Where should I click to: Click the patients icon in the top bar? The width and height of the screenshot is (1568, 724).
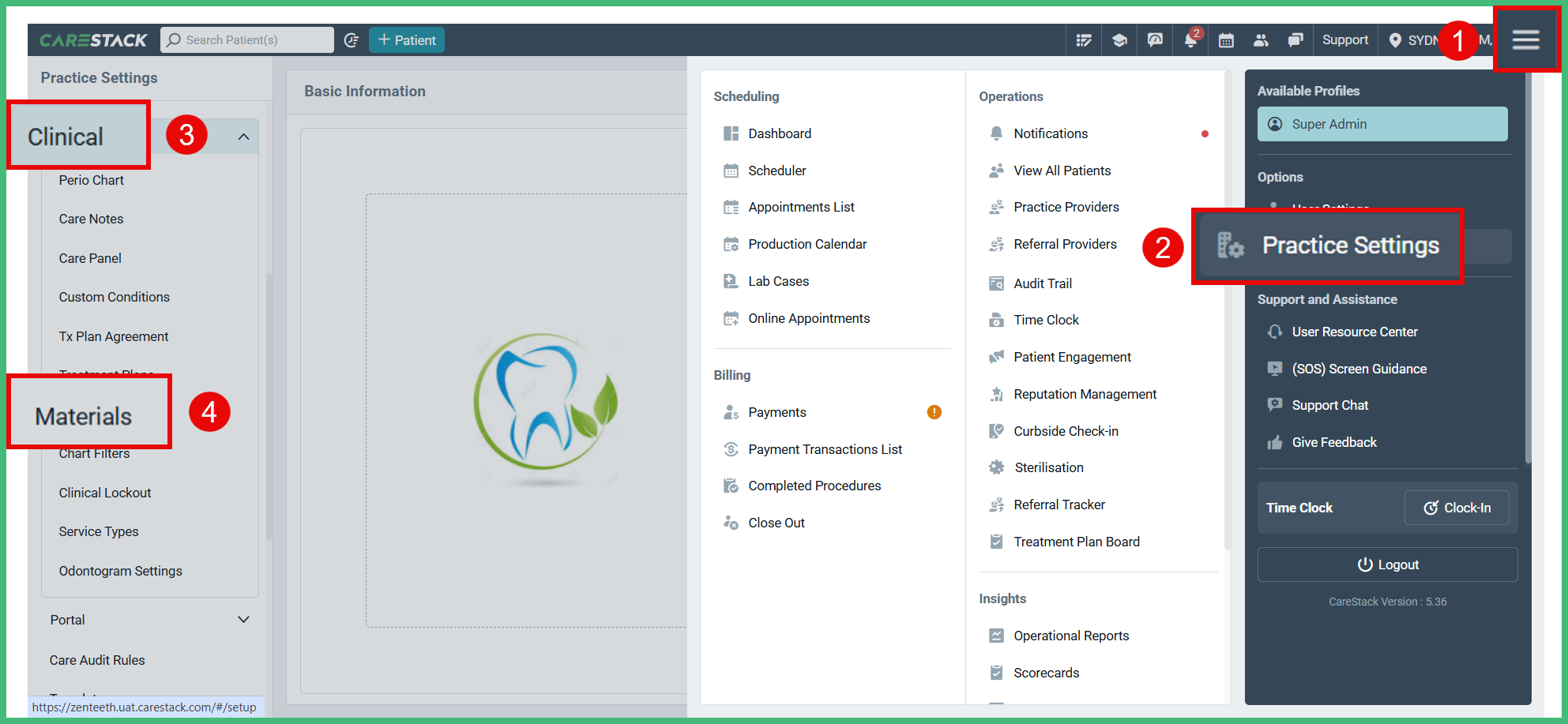click(1261, 39)
